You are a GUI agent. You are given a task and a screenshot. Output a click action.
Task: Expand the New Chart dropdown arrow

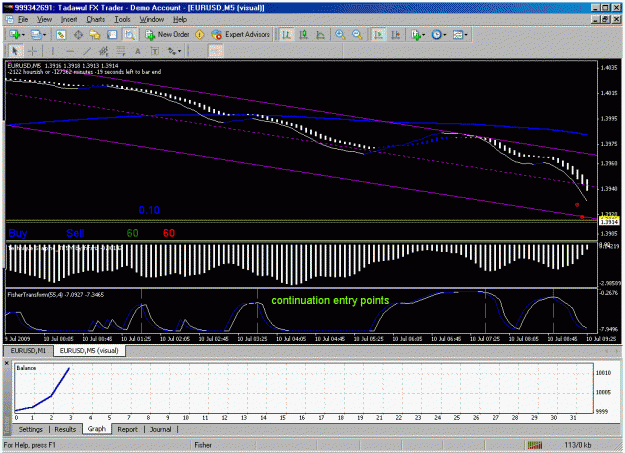click(23, 35)
